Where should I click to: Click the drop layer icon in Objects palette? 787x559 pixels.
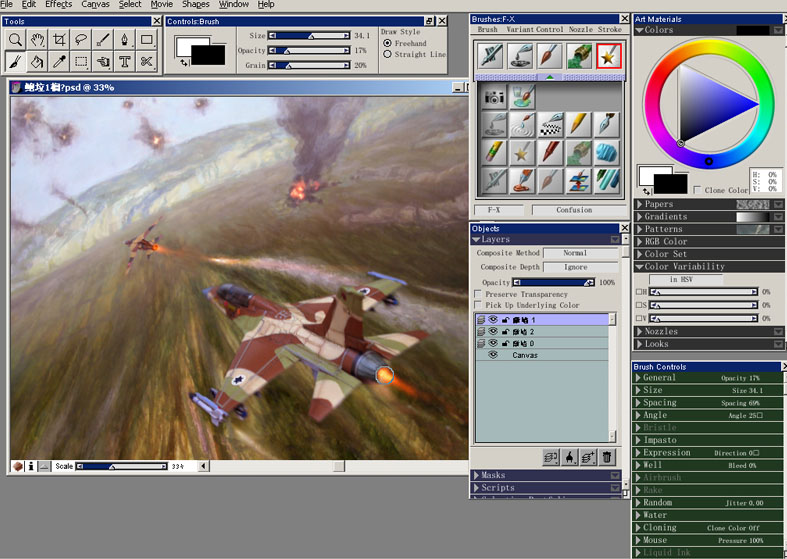tap(569, 457)
